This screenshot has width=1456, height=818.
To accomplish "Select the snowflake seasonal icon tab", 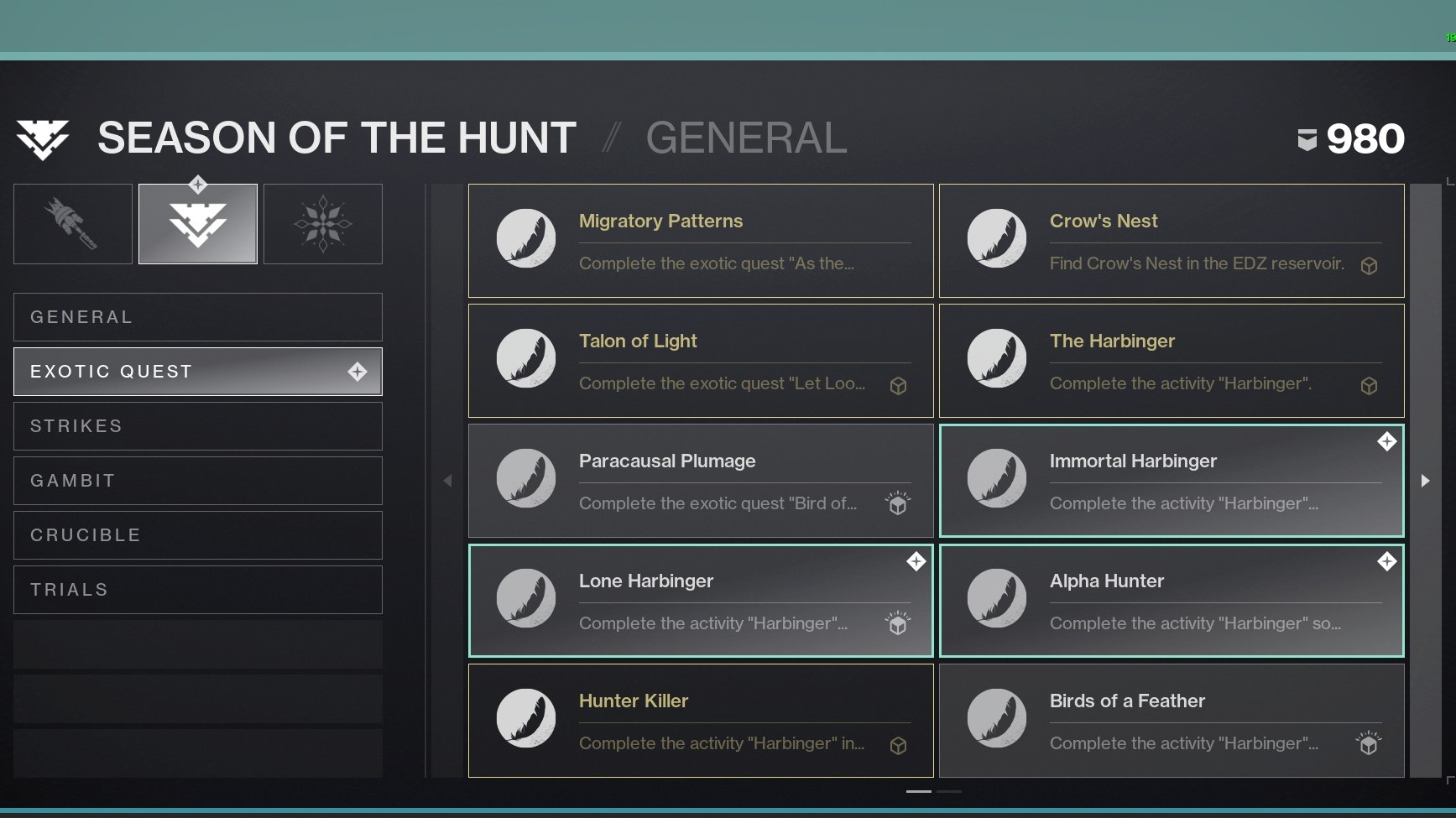I will (x=323, y=224).
